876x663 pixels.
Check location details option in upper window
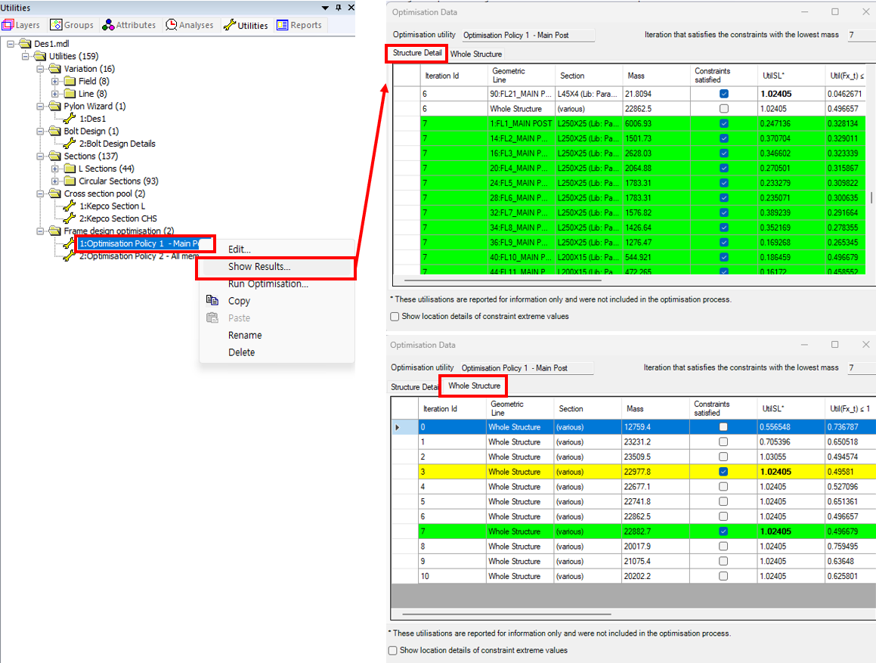pyautogui.click(x=395, y=316)
